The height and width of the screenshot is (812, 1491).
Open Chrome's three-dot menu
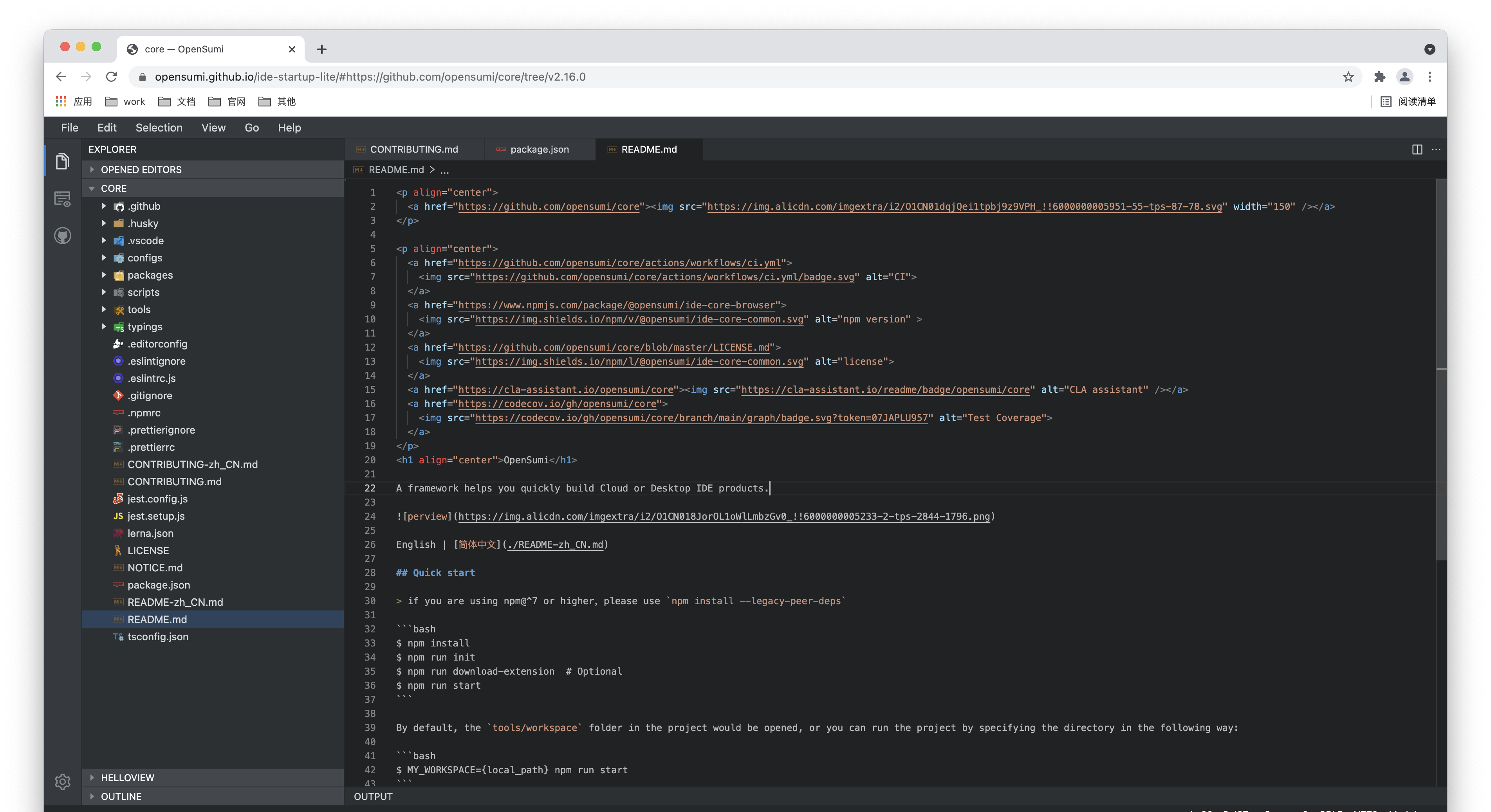(x=1430, y=77)
